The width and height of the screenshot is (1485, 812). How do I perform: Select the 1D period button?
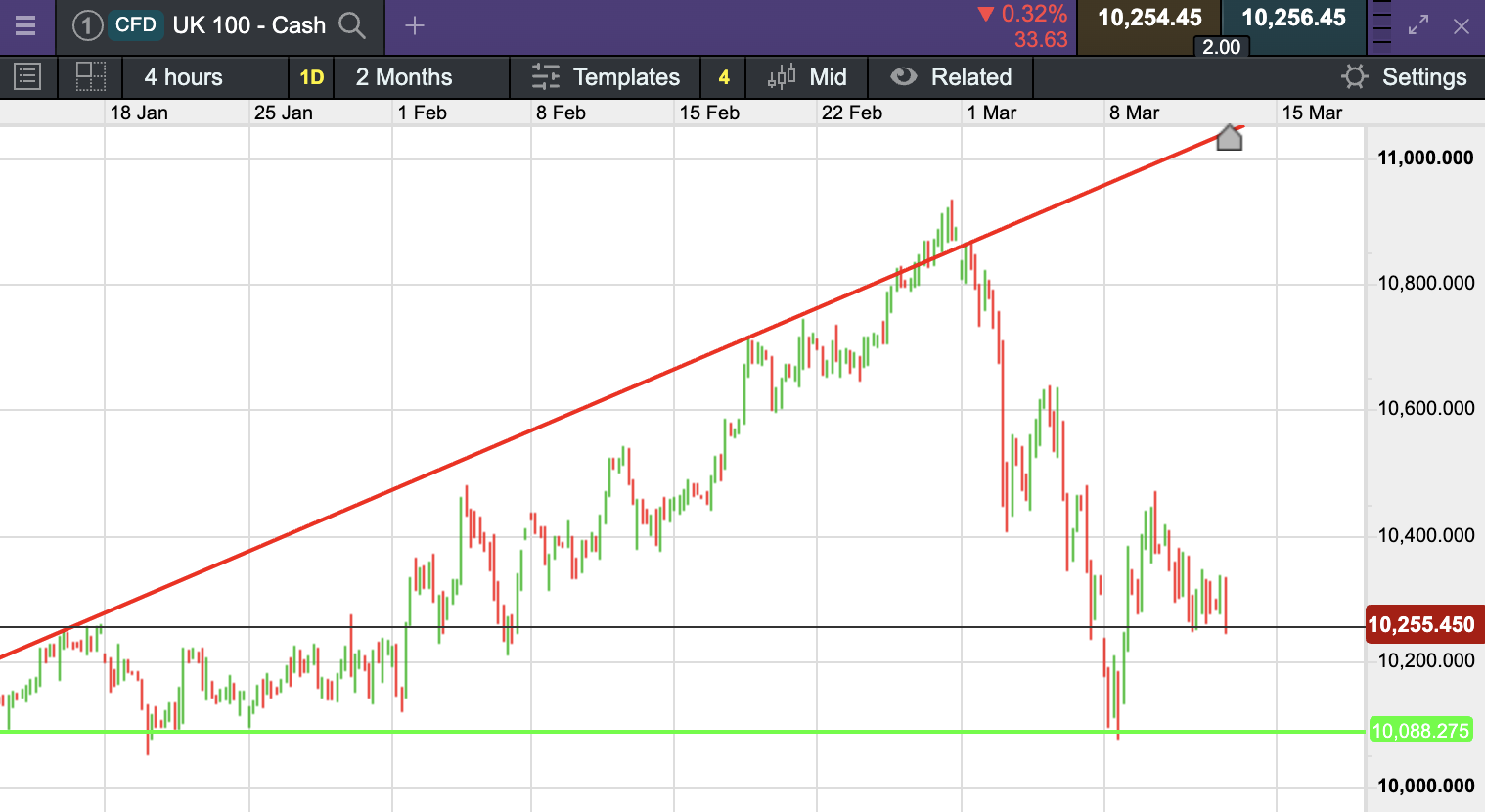[311, 77]
